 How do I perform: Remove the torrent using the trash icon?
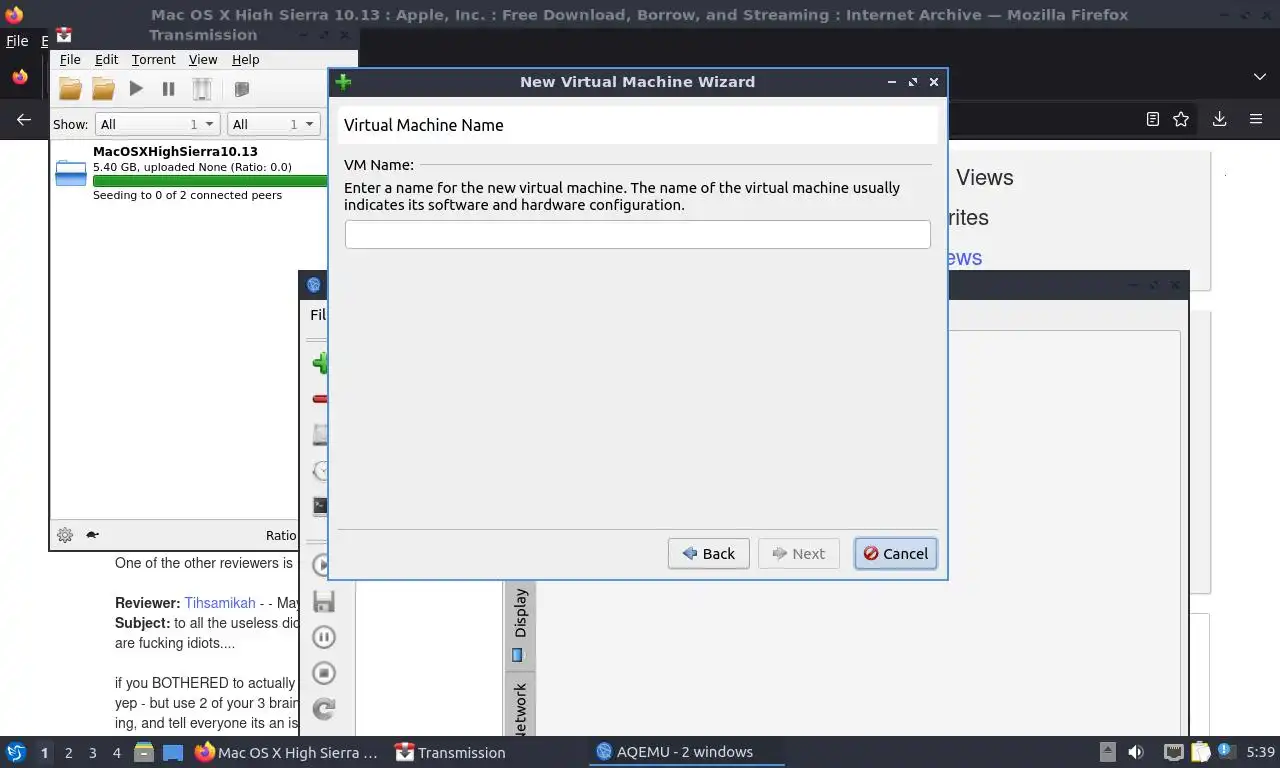202,89
